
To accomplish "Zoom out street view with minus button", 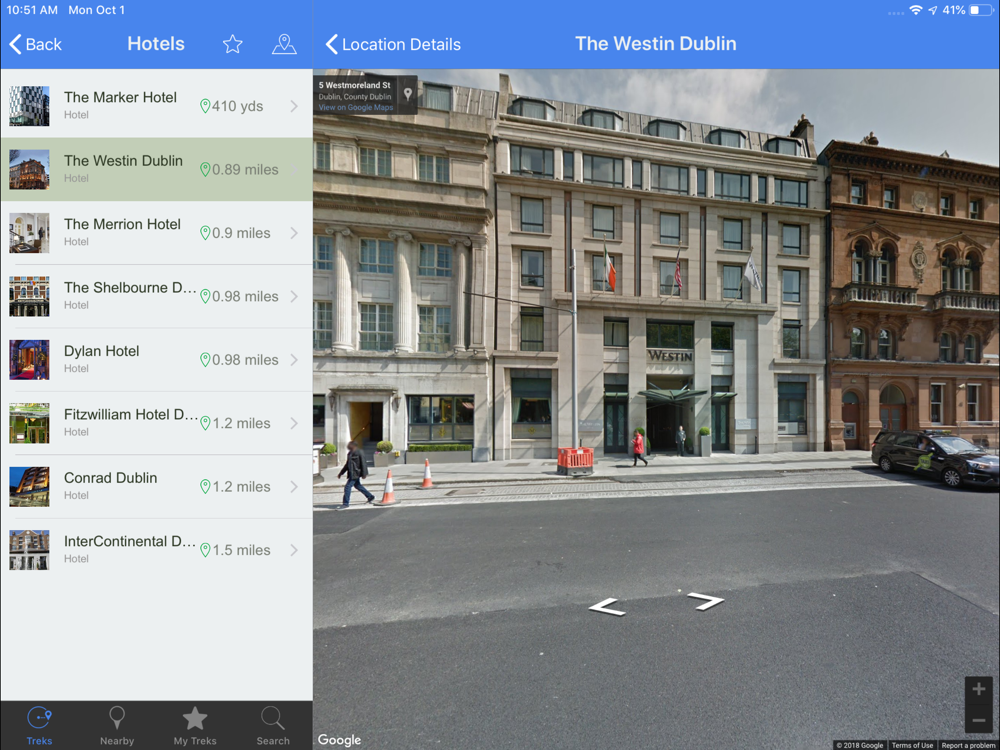I will pyautogui.click(x=979, y=720).
